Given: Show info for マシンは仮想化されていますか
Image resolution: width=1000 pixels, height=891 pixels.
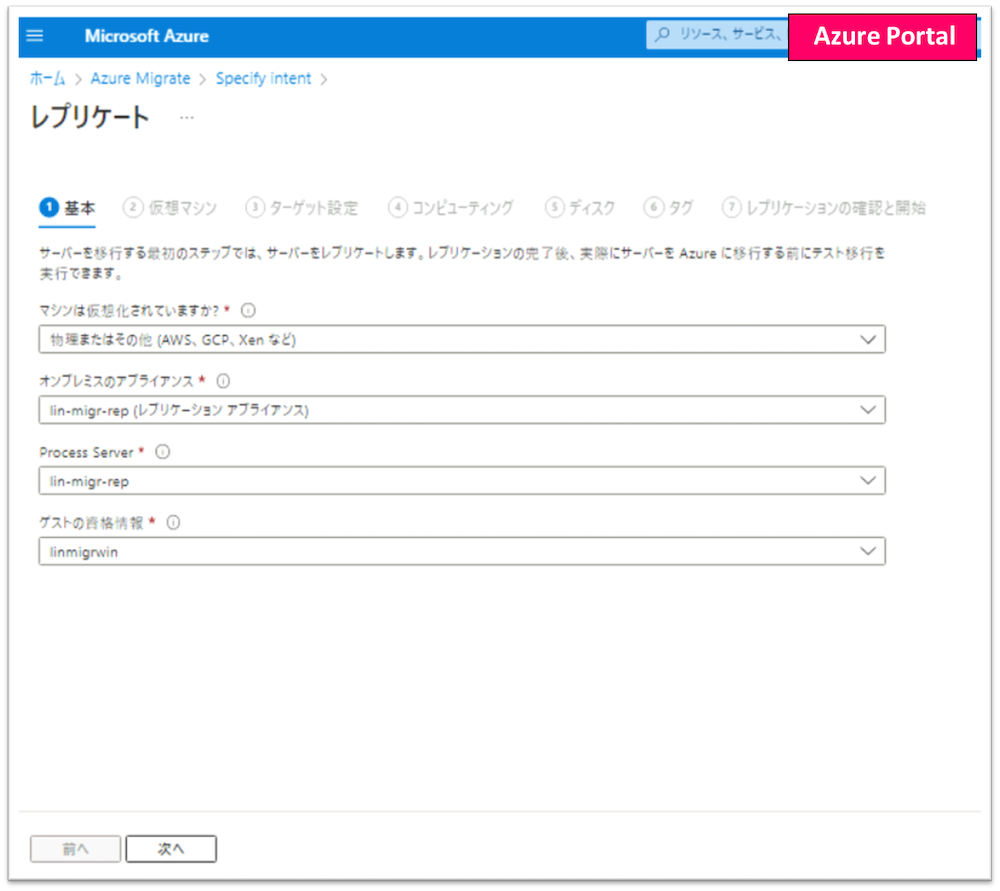Looking at the screenshot, I should (x=248, y=311).
